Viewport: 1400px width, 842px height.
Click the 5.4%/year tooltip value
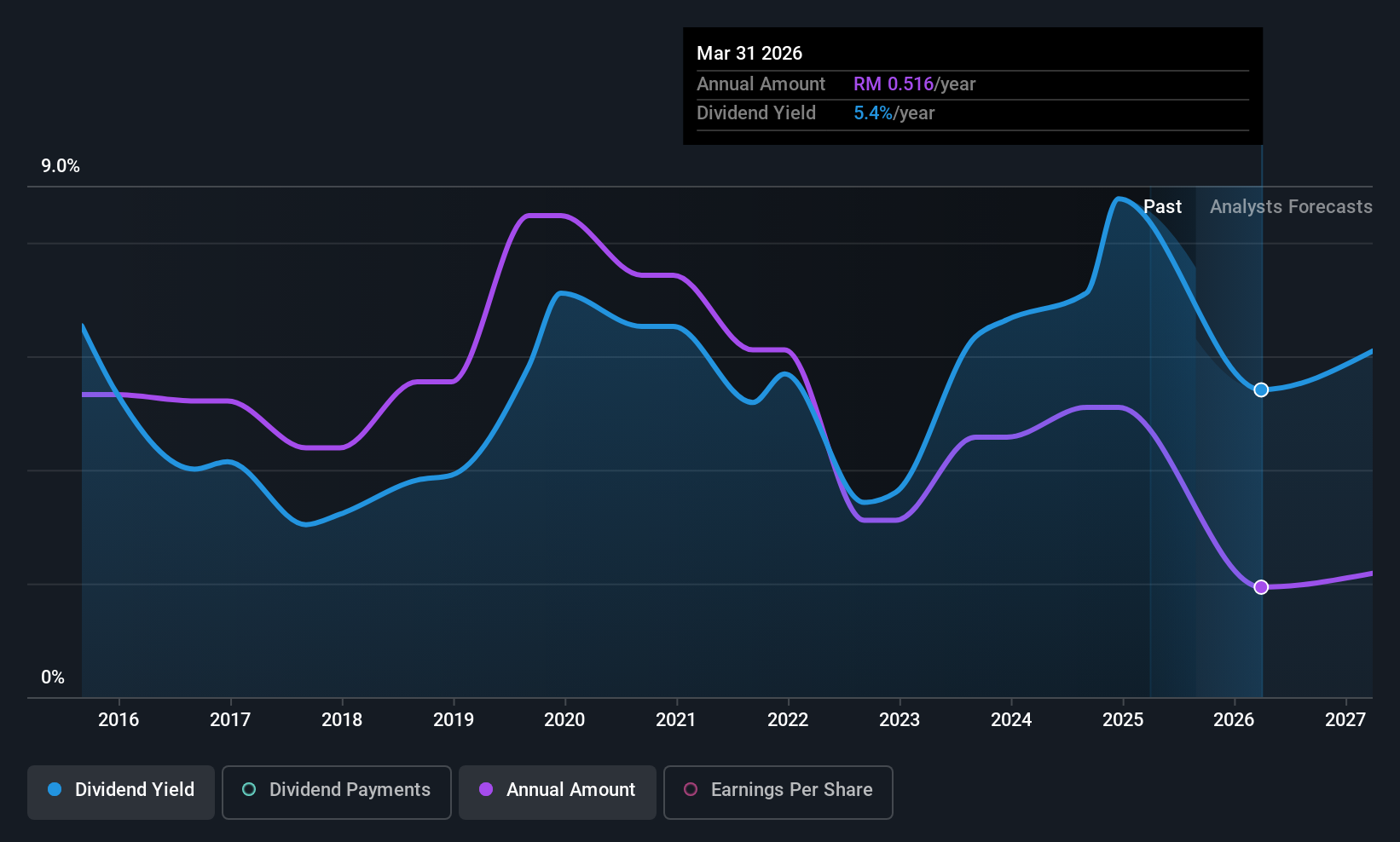click(894, 113)
